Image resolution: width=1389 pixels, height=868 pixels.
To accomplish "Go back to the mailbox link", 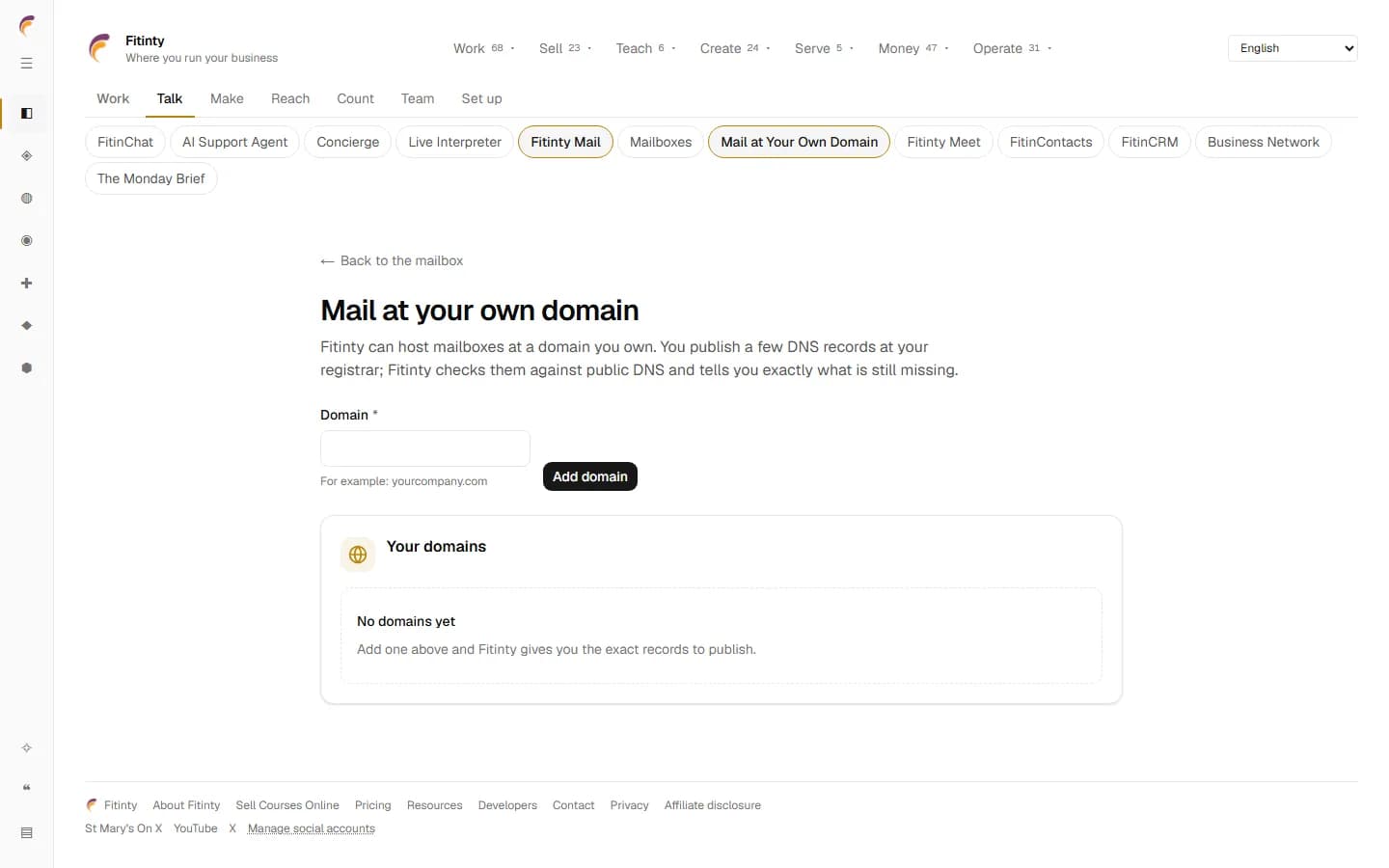I will click(x=392, y=260).
